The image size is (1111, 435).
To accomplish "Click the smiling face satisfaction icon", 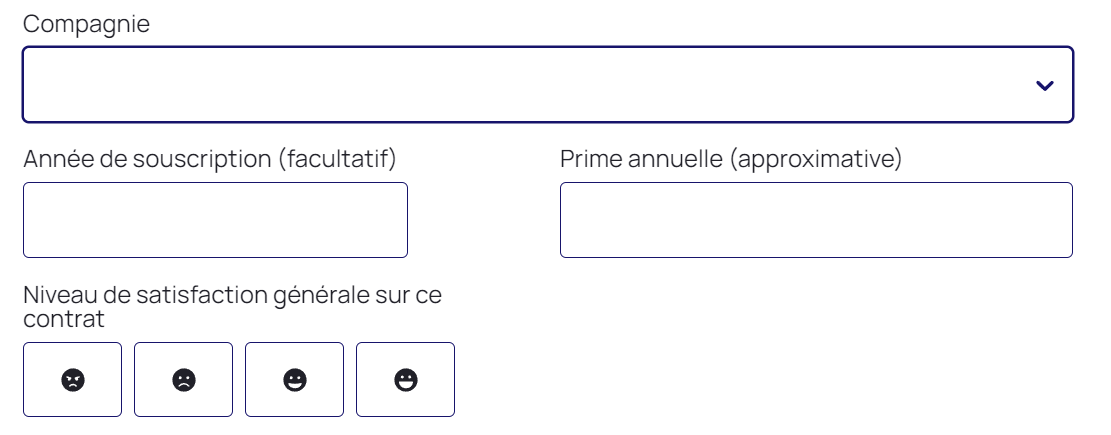I will [x=294, y=379].
